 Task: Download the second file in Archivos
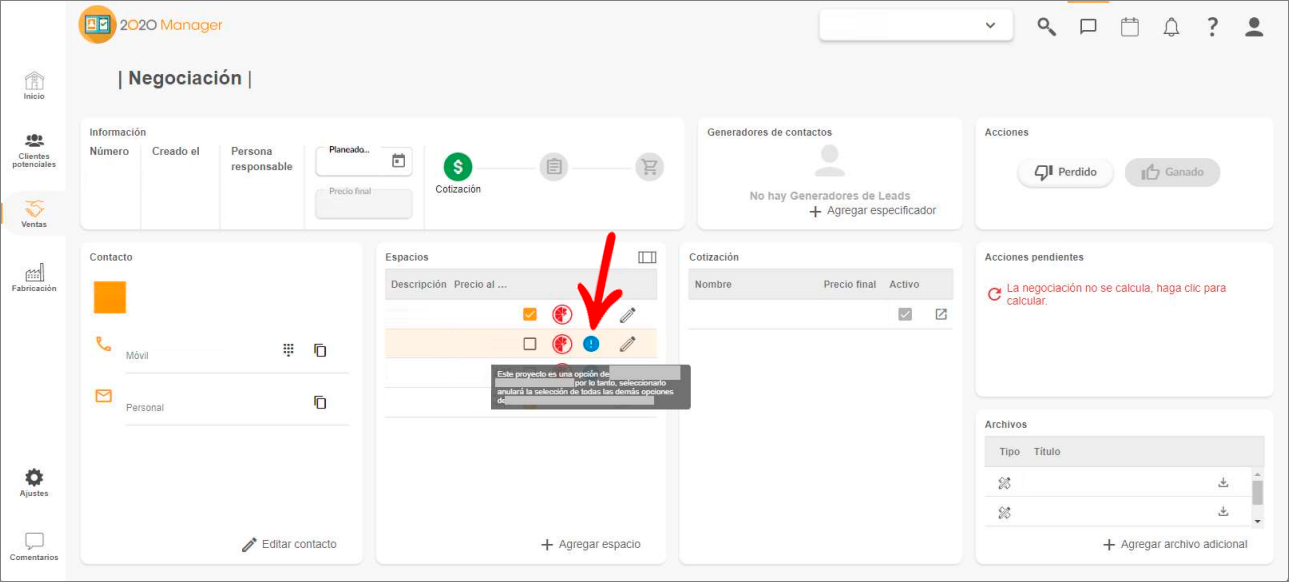click(x=1223, y=511)
